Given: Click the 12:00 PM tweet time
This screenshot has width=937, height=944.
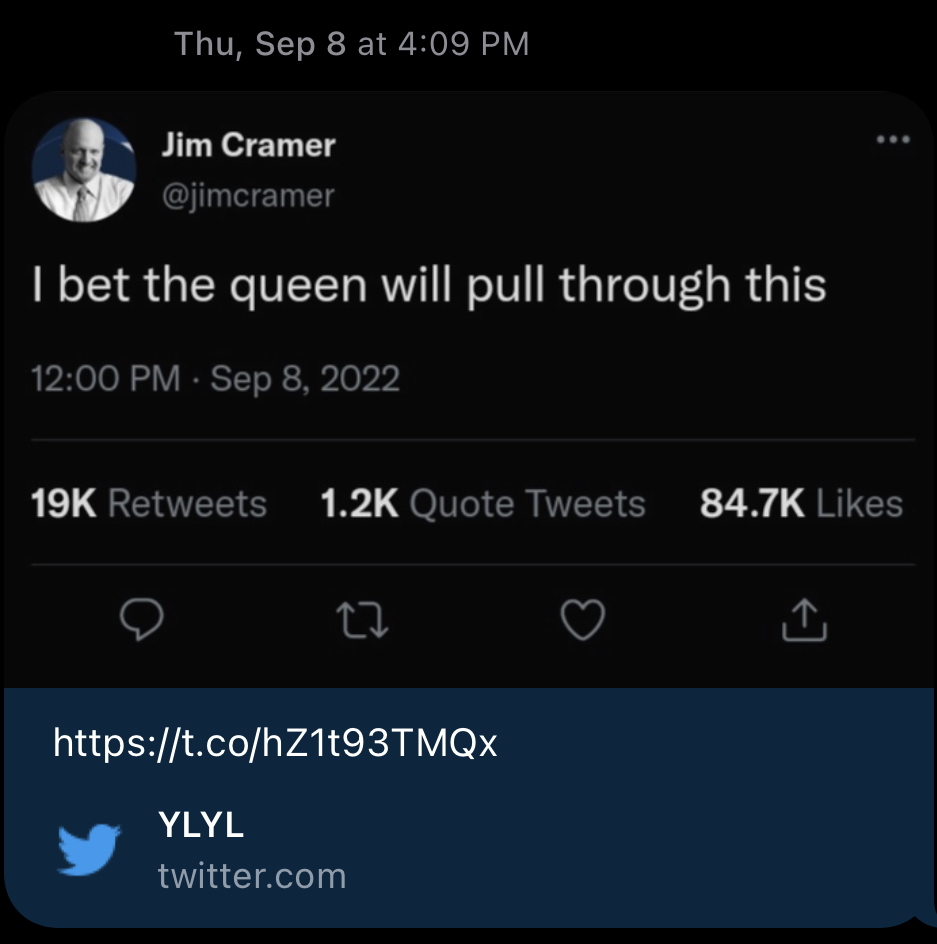Looking at the screenshot, I should pyautogui.click(x=106, y=379).
